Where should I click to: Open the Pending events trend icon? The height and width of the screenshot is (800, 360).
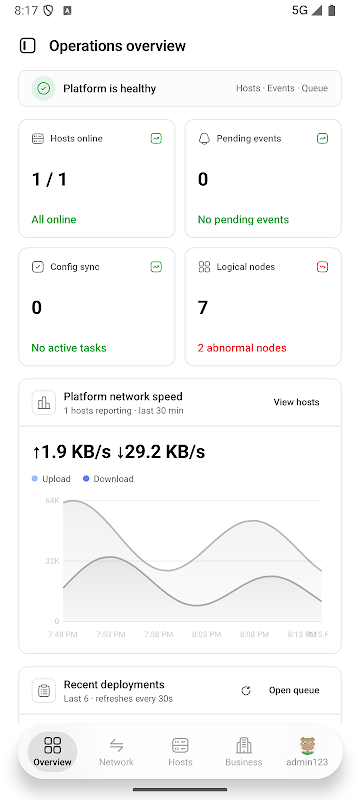tap(322, 138)
